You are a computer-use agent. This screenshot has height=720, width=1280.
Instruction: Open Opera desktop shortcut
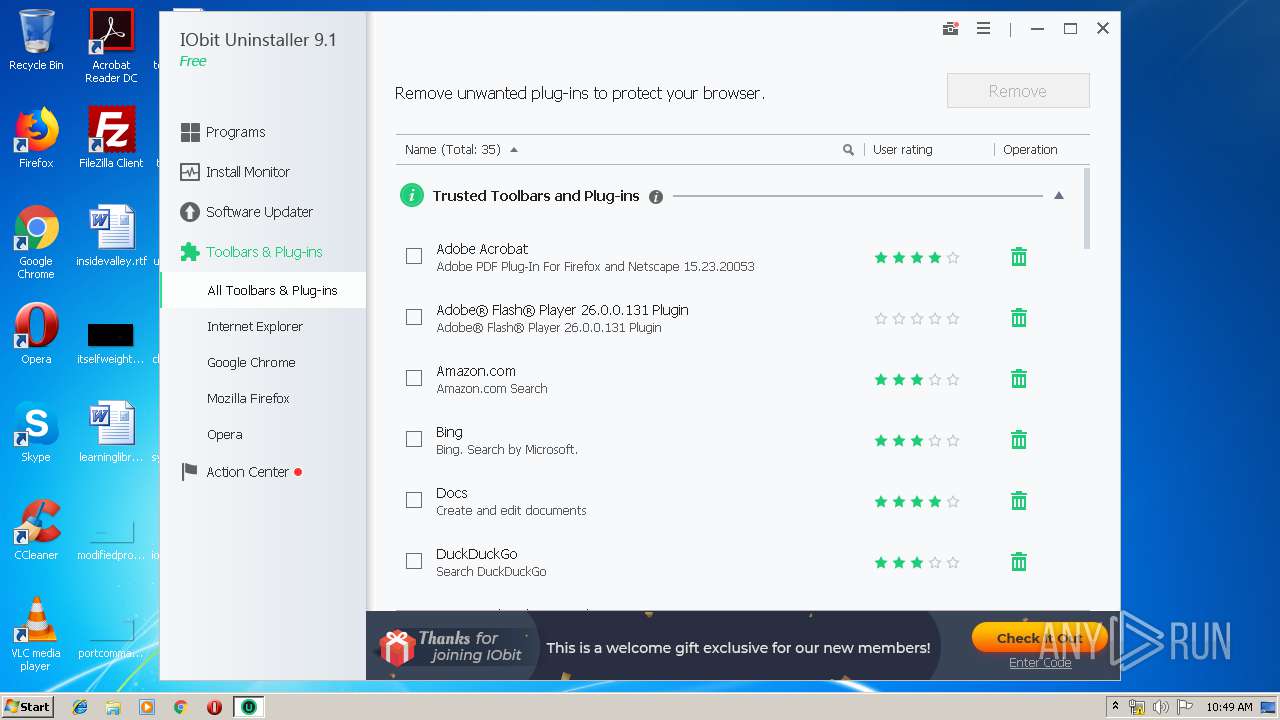coord(36,334)
